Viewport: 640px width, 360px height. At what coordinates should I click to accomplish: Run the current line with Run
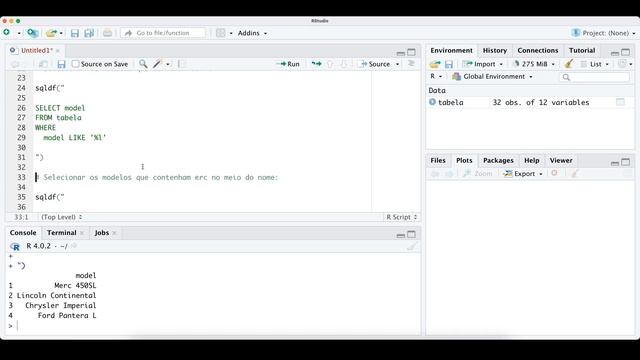(288, 64)
